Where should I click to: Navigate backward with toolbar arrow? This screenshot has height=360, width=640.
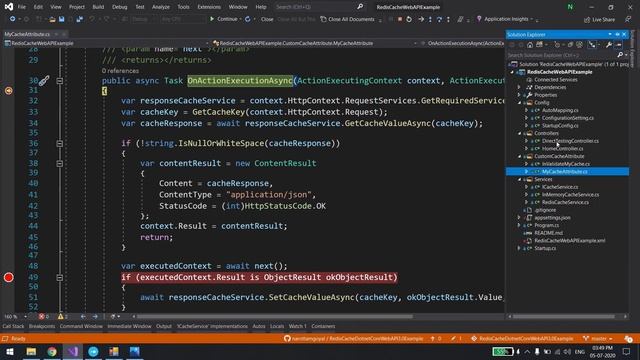pyautogui.click(x=12, y=19)
